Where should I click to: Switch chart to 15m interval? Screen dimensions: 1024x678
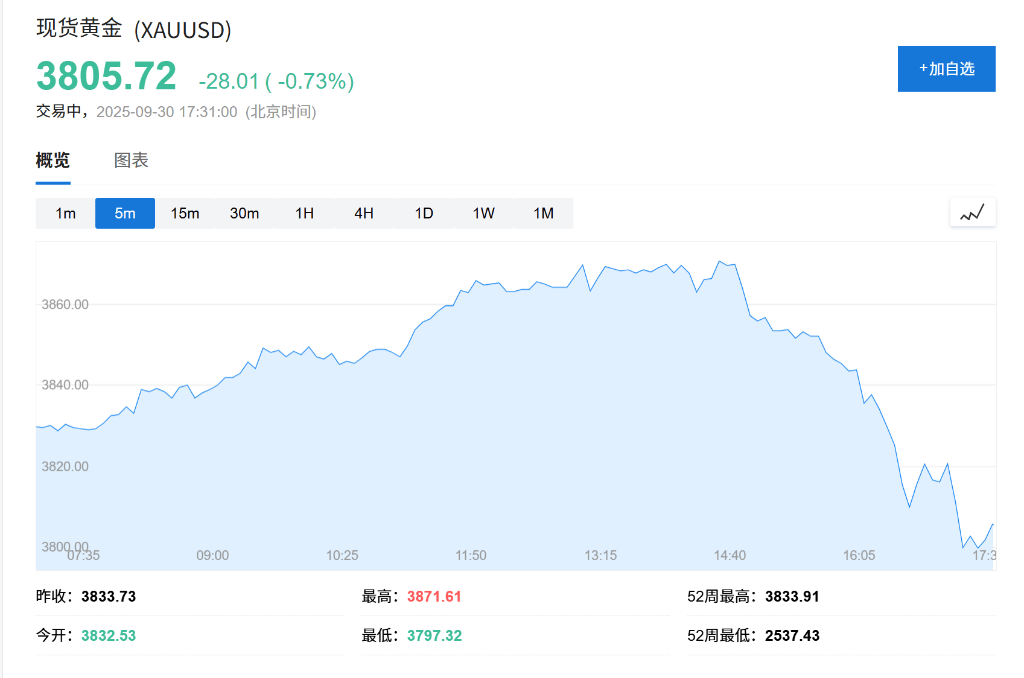tap(185, 213)
